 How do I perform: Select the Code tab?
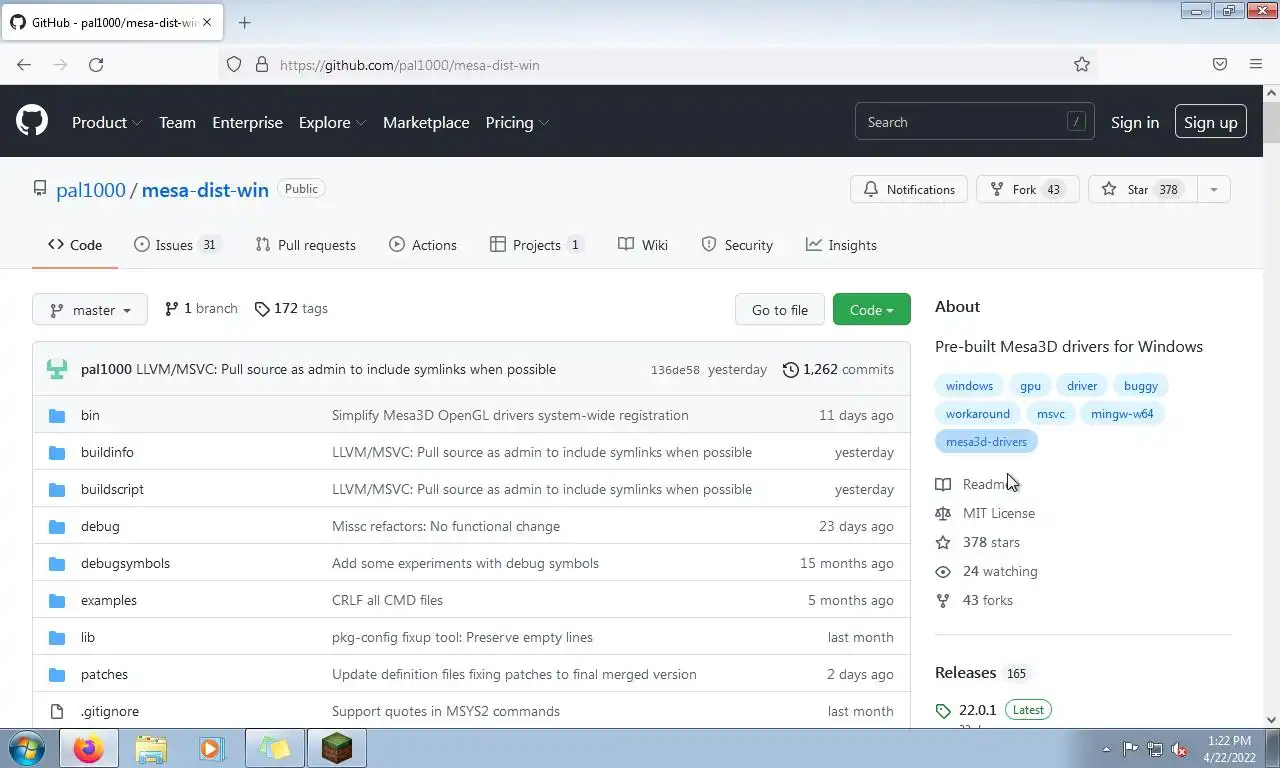click(75, 245)
